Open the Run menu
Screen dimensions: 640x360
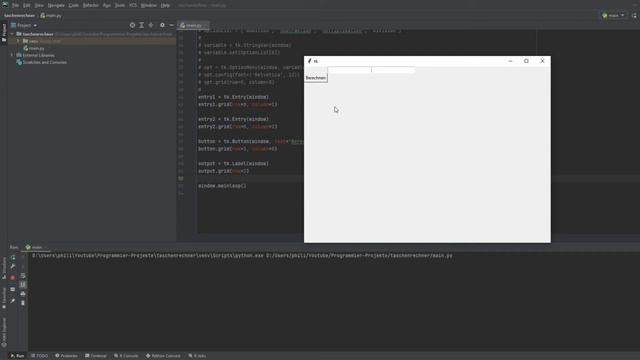point(107,5)
